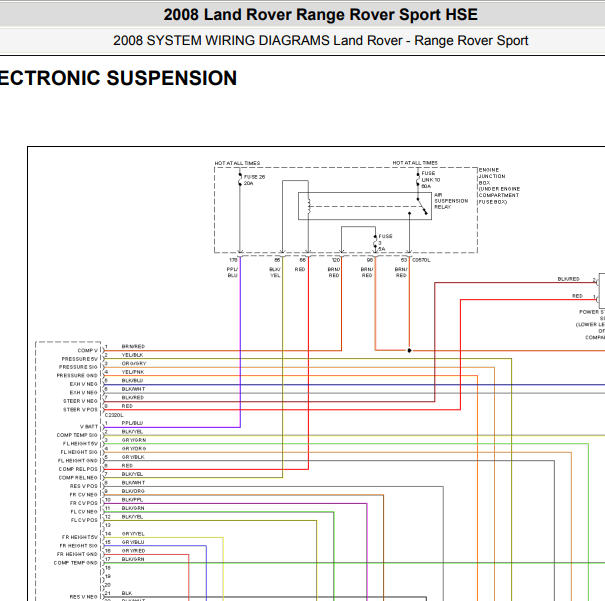Viewport: 605px width, 601px height.
Task: Select the COMP REL POS terminal label
Action: click(x=78, y=469)
